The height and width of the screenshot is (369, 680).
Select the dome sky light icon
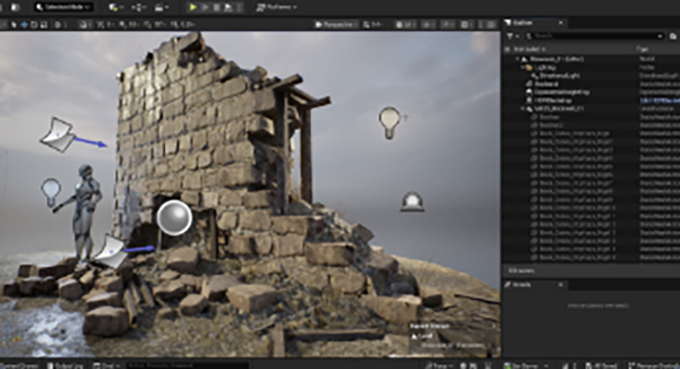pyautogui.click(x=412, y=202)
